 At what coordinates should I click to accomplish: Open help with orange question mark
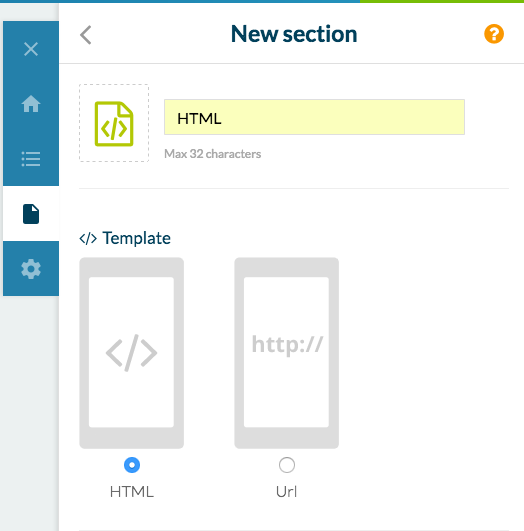(x=494, y=34)
